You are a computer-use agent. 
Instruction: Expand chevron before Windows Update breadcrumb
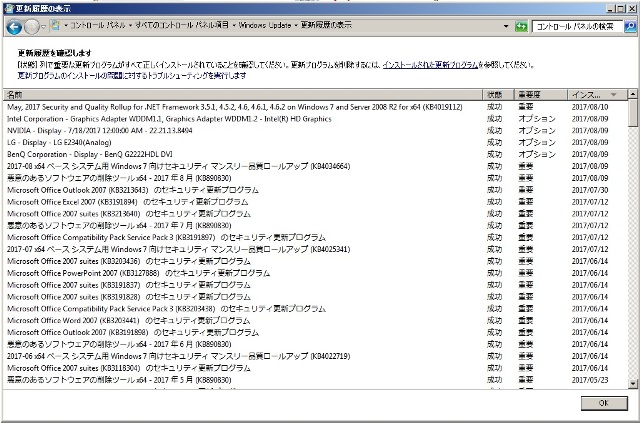(x=234, y=25)
